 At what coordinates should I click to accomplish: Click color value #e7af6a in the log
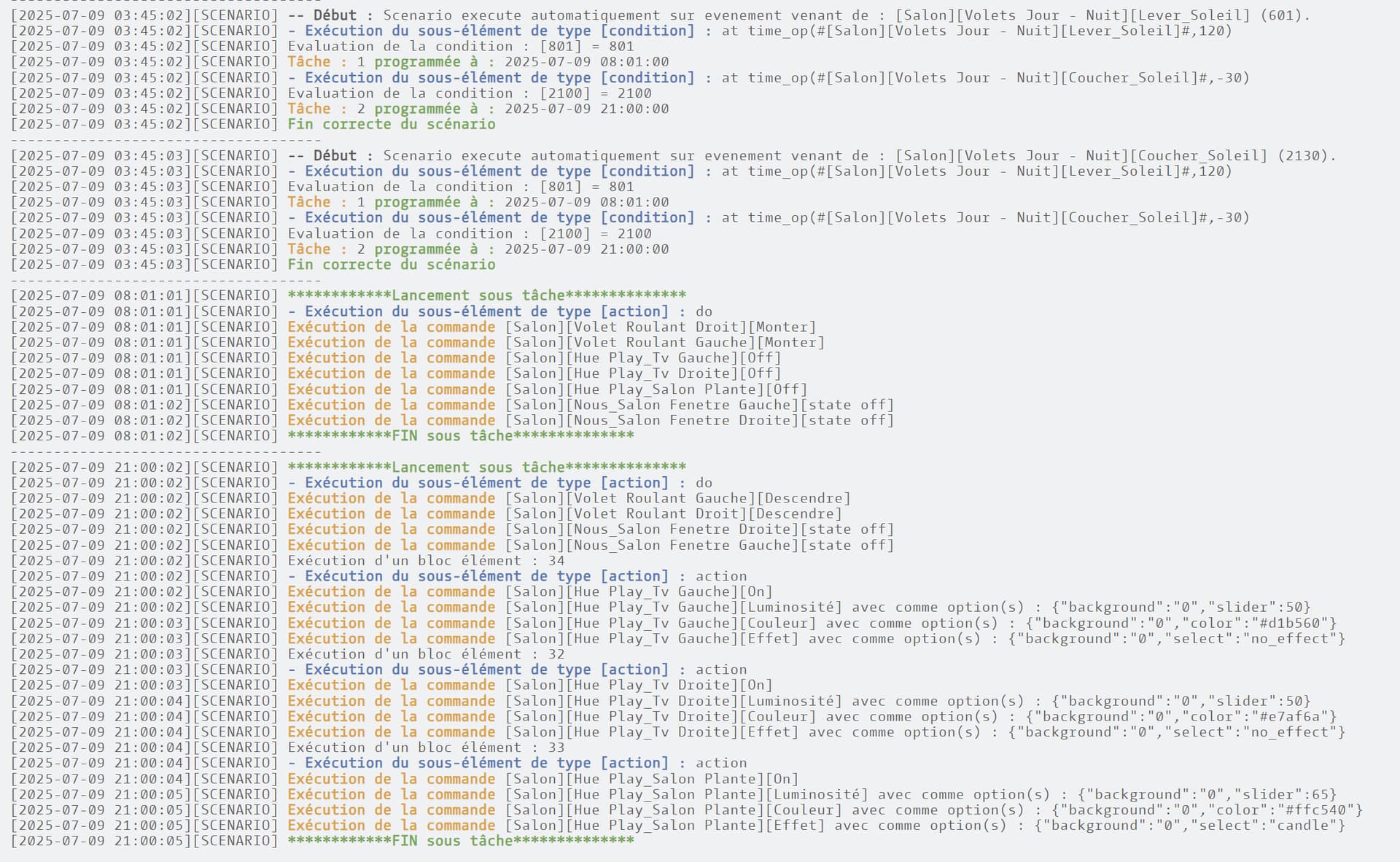coord(1288,717)
